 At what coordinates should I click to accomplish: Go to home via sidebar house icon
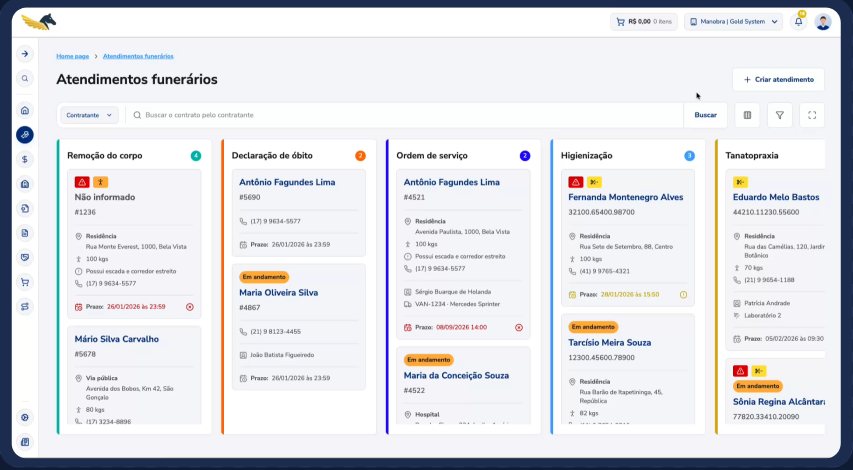pos(24,110)
